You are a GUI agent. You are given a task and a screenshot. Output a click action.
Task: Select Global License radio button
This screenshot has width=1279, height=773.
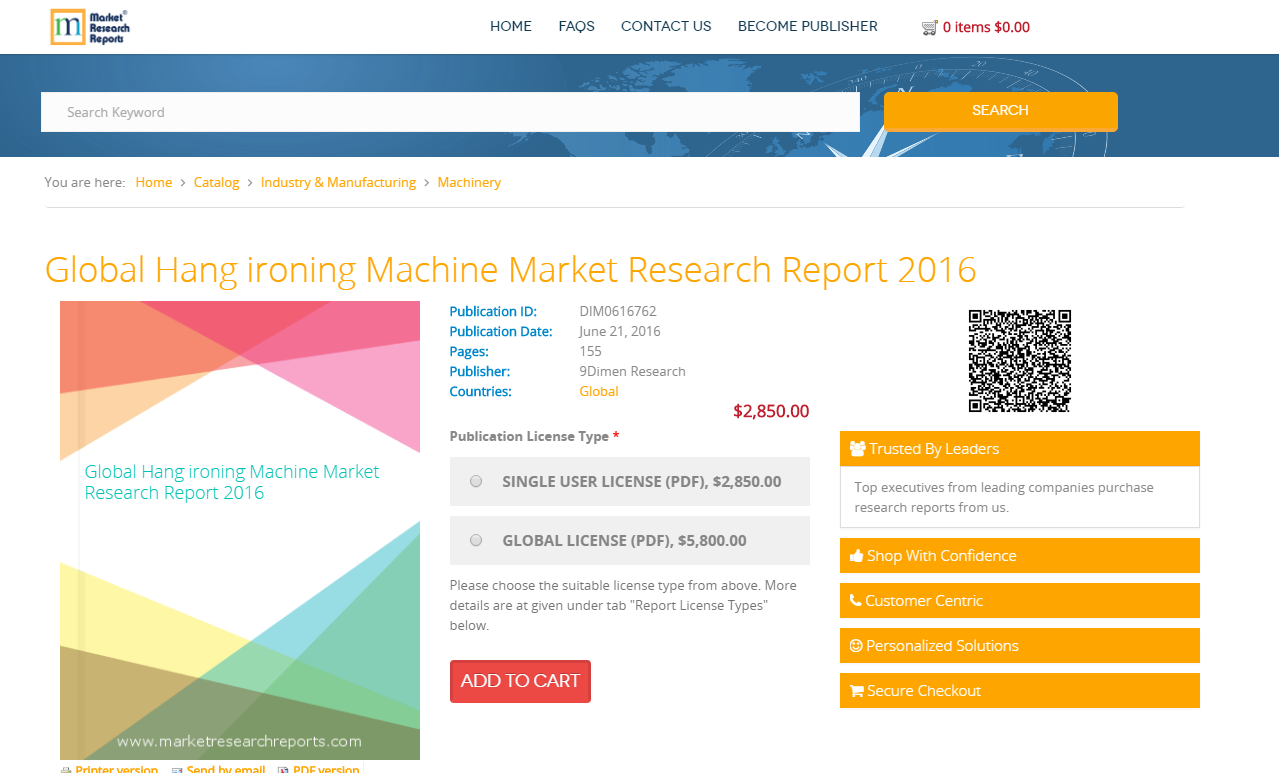point(476,540)
